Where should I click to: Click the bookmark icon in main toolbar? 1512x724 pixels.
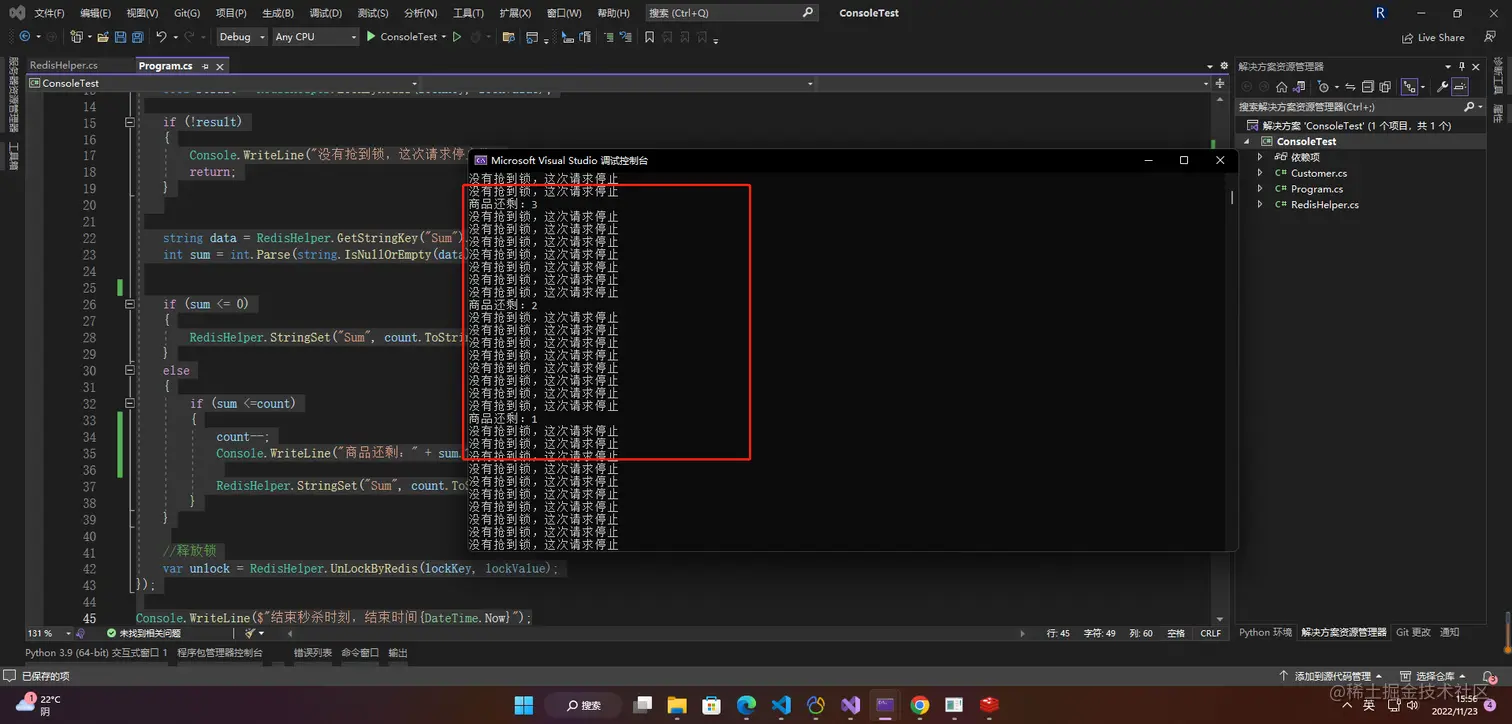click(x=649, y=37)
